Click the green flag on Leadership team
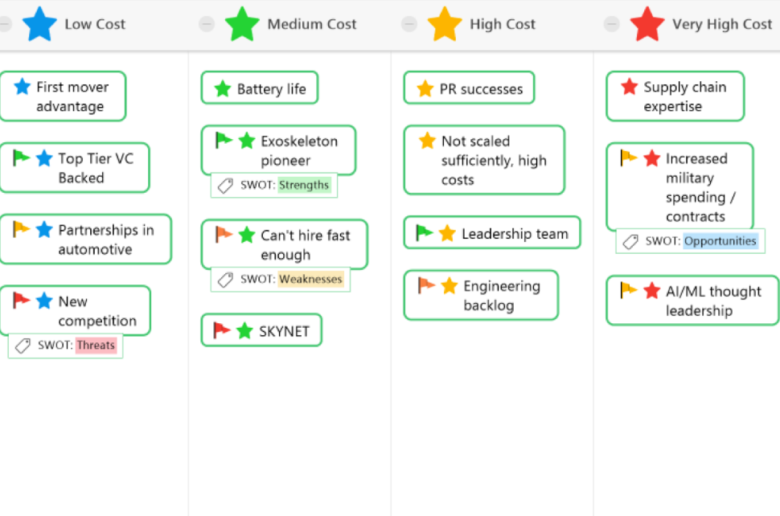This screenshot has width=780, height=516. pyautogui.click(x=424, y=233)
